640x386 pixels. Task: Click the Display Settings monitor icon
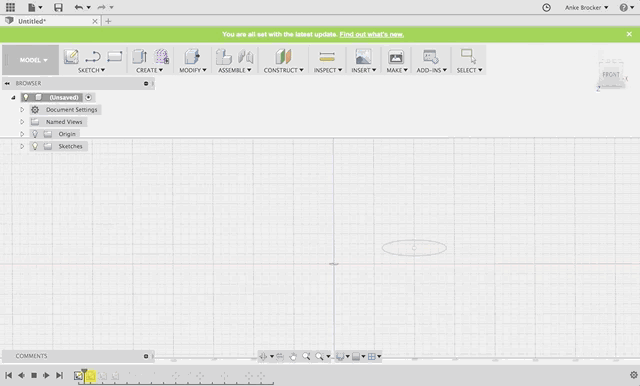click(340, 356)
